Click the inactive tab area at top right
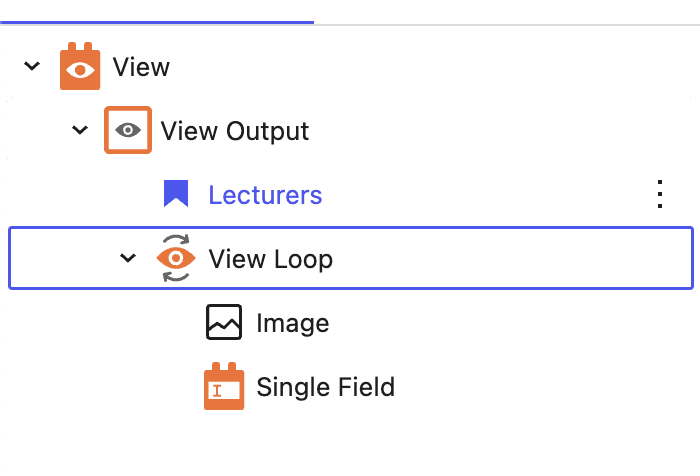This screenshot has width=700, height=476. (507, 12)
